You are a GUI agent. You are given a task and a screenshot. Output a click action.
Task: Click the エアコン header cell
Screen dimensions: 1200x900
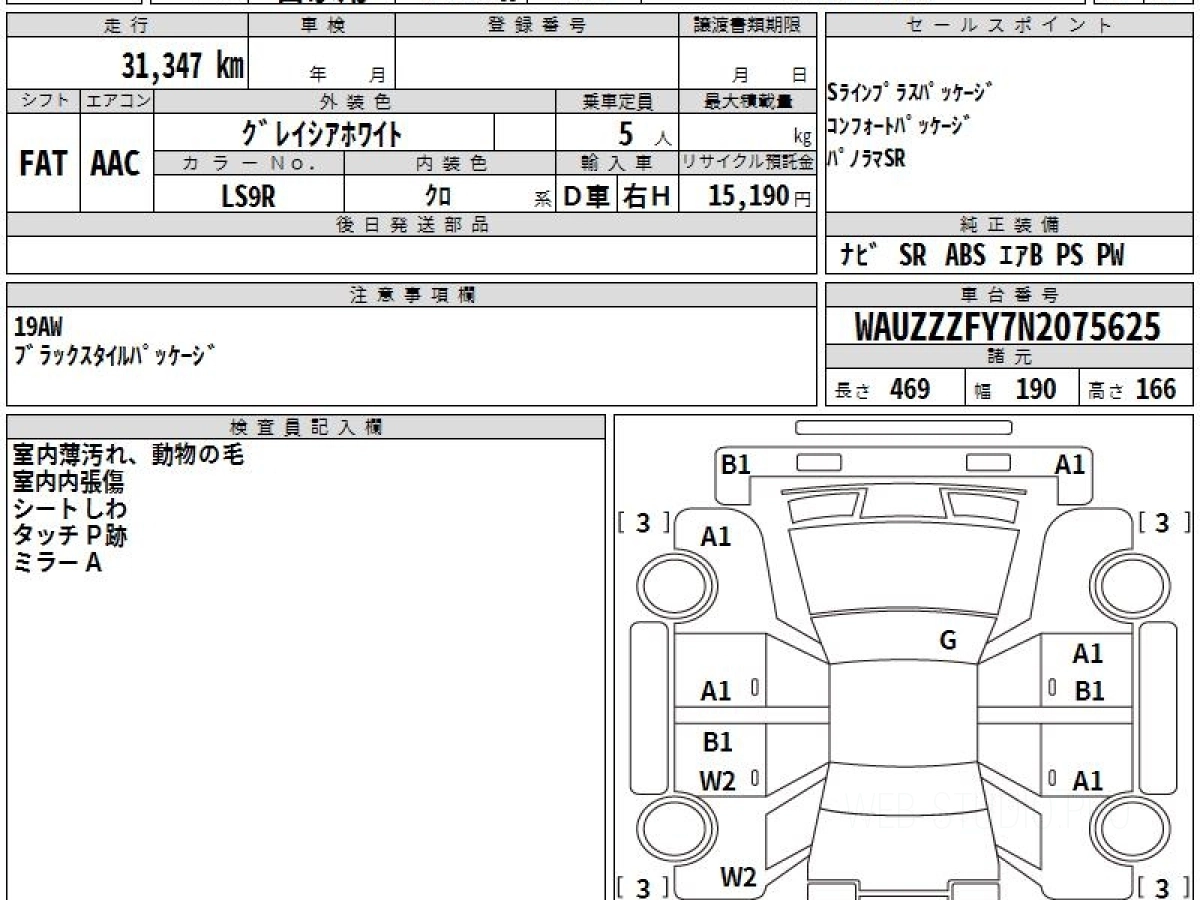click(x=117, y=101)
